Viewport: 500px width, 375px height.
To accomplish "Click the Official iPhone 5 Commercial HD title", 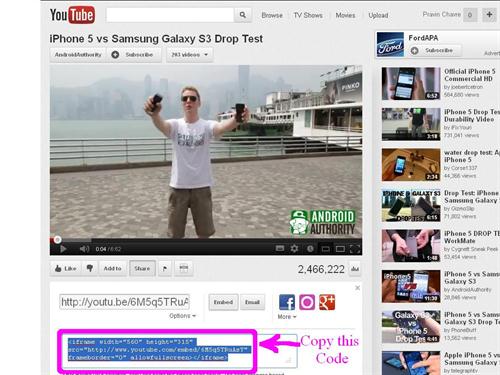I will coord(469,75).
